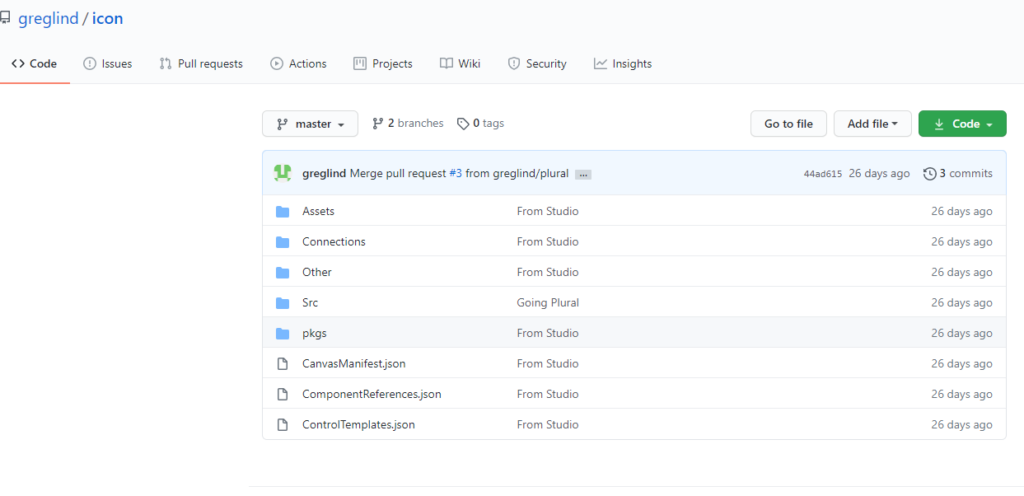Click 'From Studio' message on pkgs row

click(x=547, y=333)
